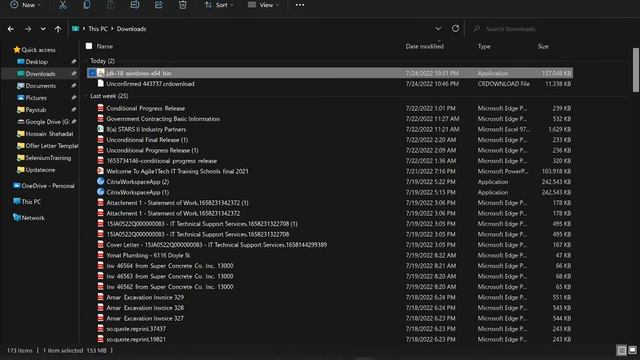Expand the address bar history dropdown
Screen dimensions: 640x360
coord(438,29)
